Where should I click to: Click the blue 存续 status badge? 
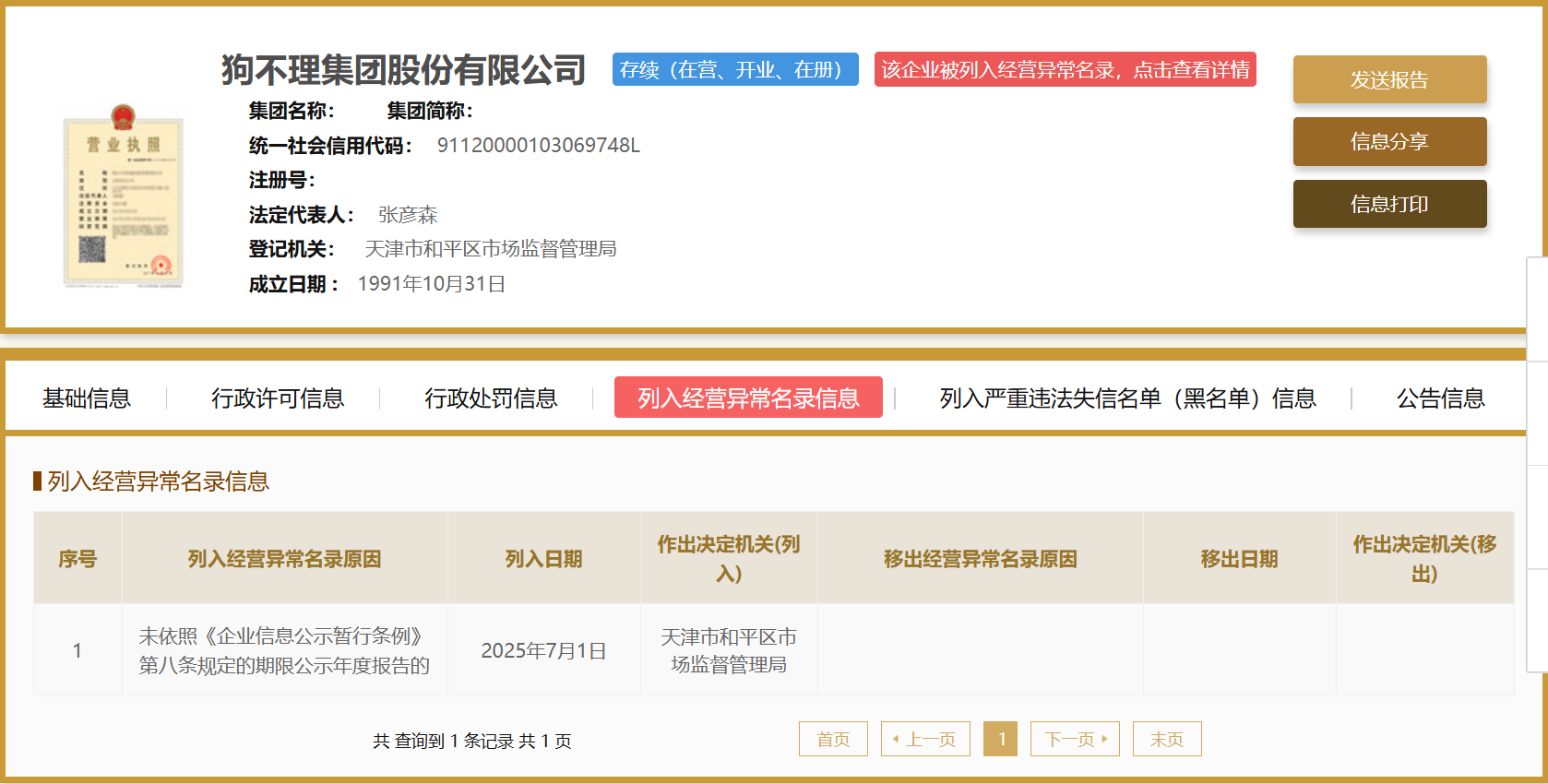[734, 70]
